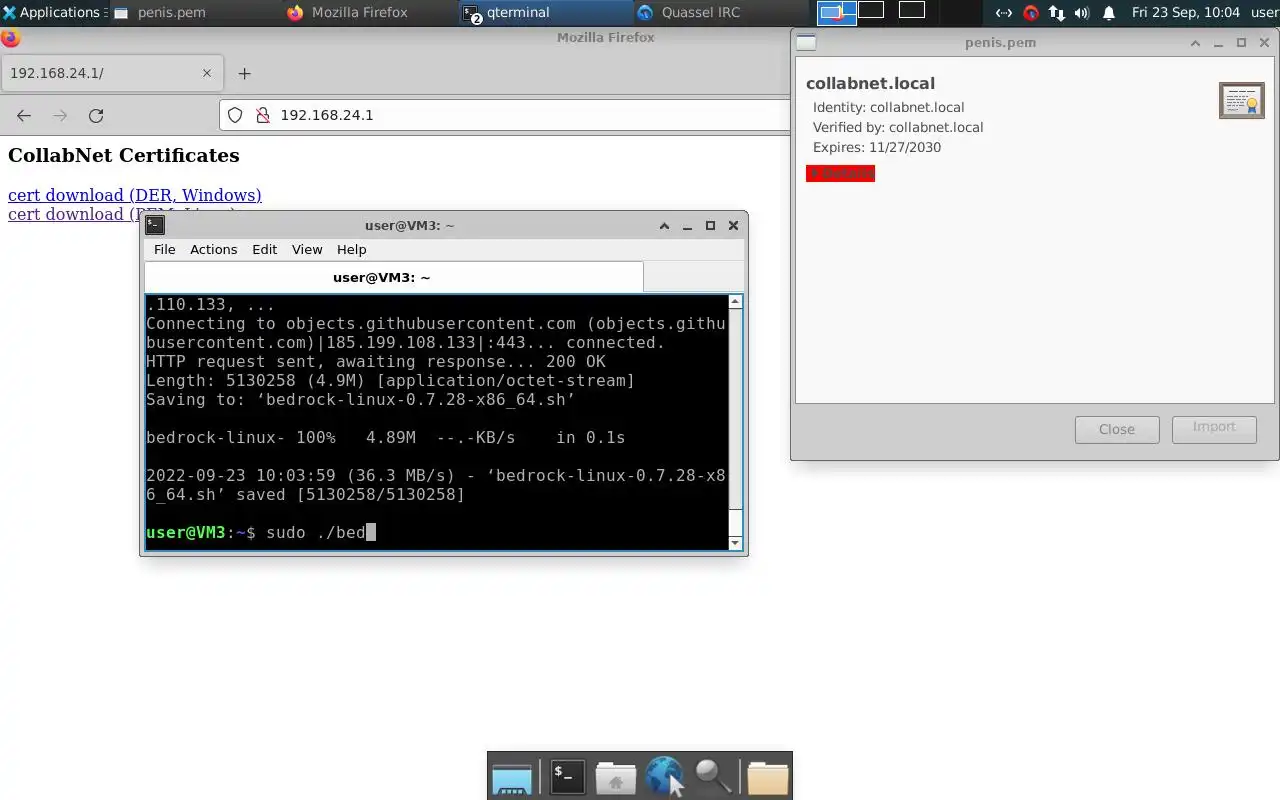This screenshot has height=800, width=1280.
Task: Launch the terminal emulator from the dock
Action: (567, 777)
